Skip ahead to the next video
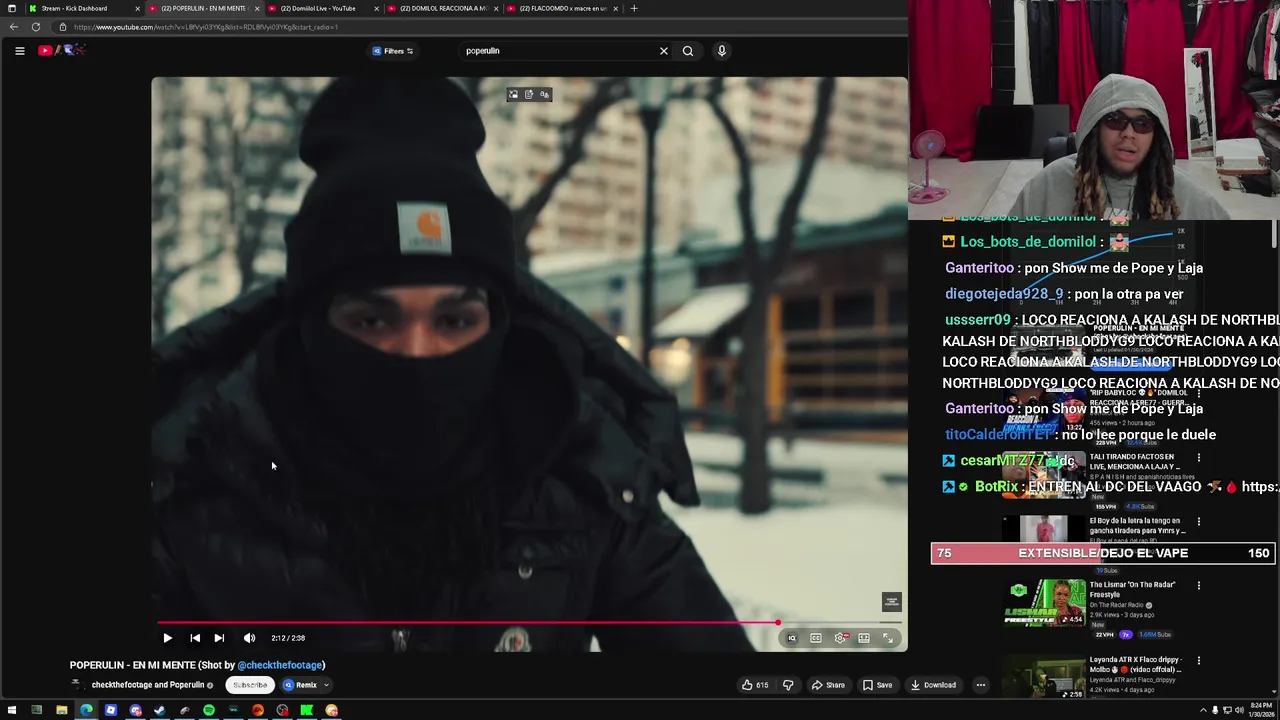Viewport: 1280px width, 720px height. [219, 638]
